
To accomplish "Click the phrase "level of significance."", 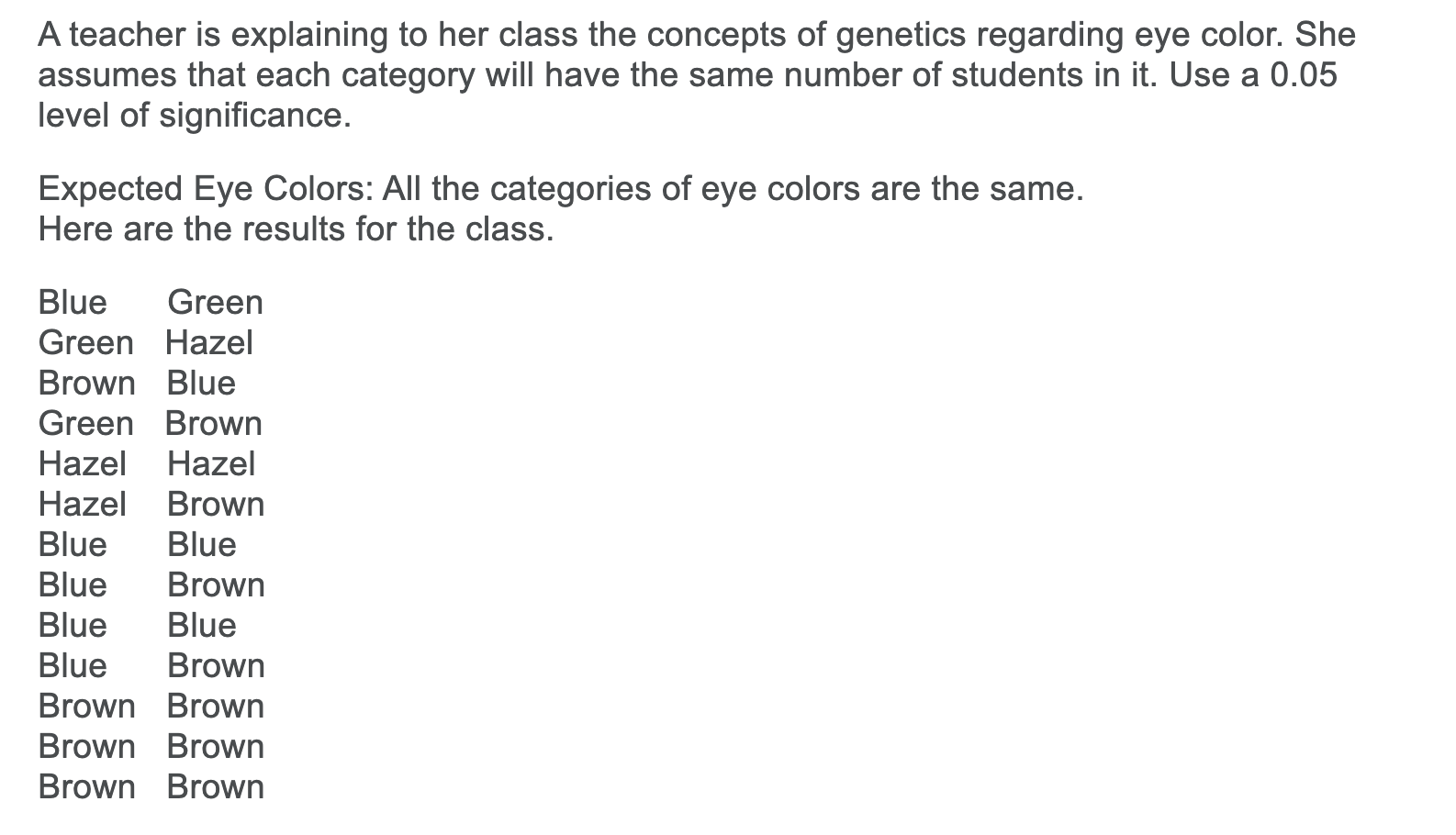I will pos(195,116).
